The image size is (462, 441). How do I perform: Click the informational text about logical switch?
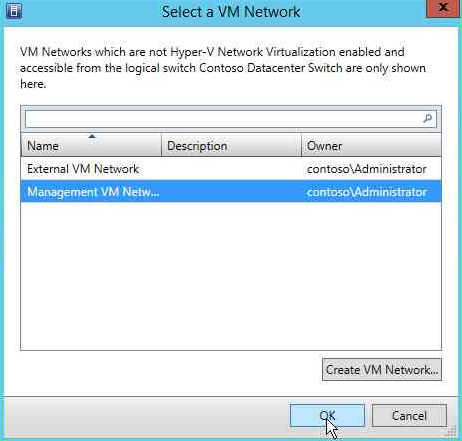pyautogui.click(x=223, y=68)
